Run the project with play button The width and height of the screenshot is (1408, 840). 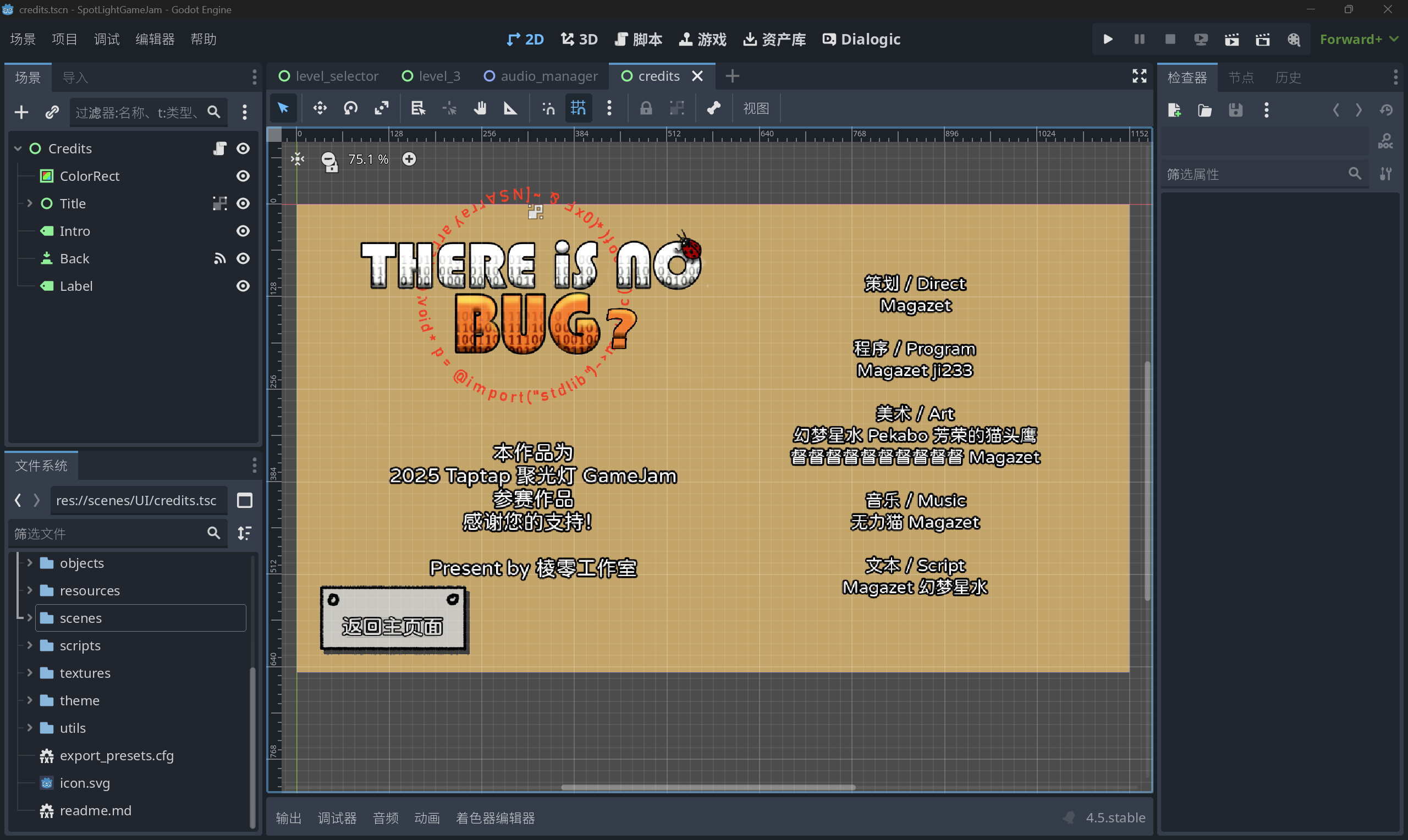click(x=1108, y=40)
